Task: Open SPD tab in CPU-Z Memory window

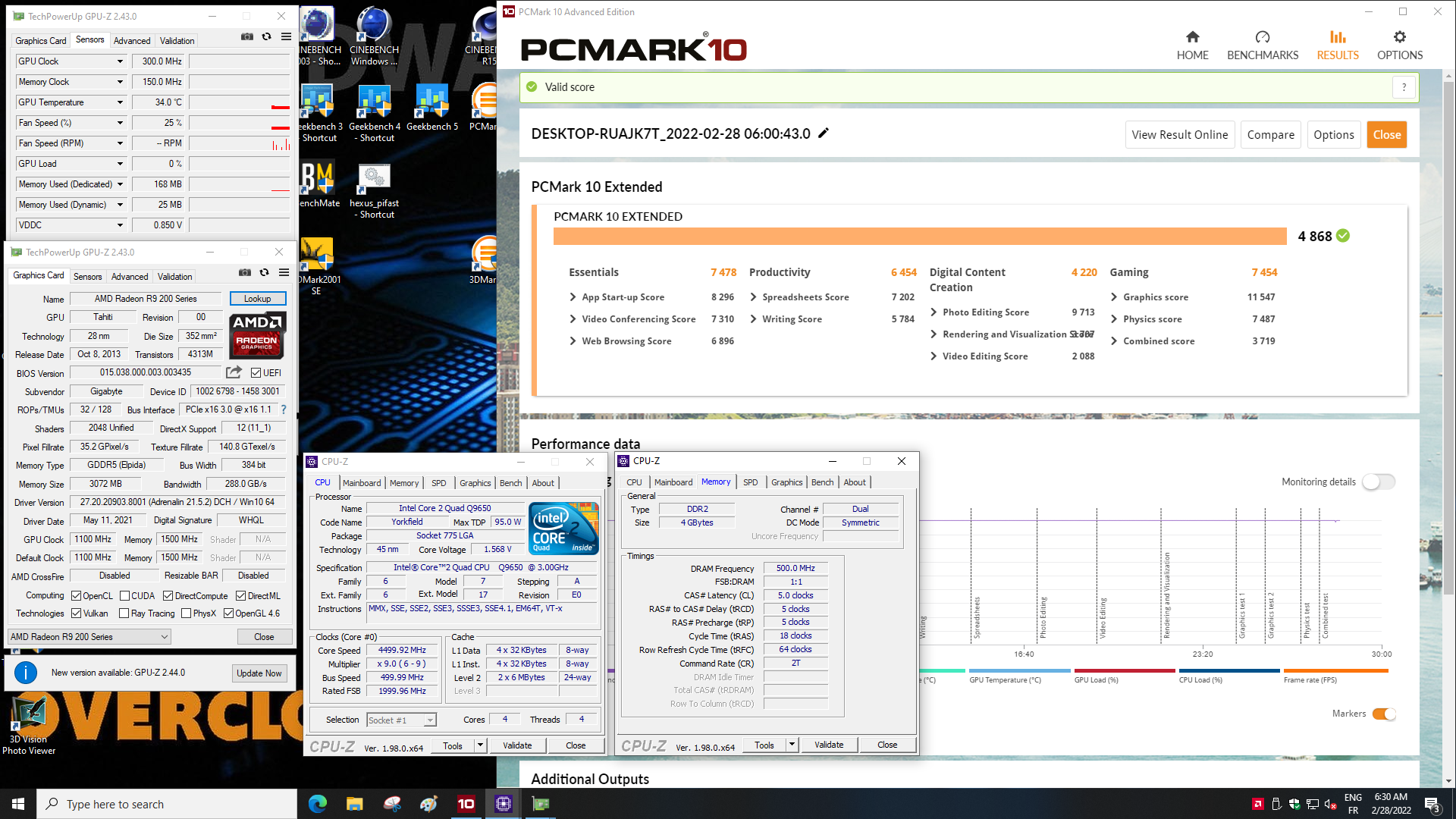Action: [750, 482]
